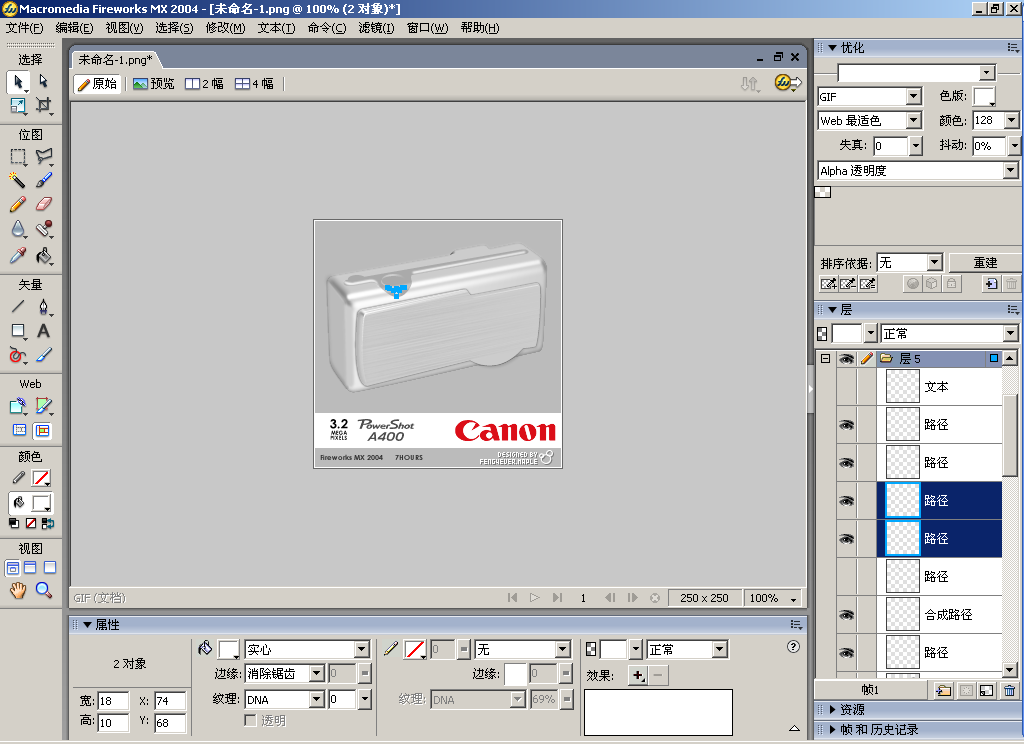Viewport: 1024px width, 744px height.
Task: Open the stroke color swatch in 属性 panel
Action: click(x=415, y=649)
